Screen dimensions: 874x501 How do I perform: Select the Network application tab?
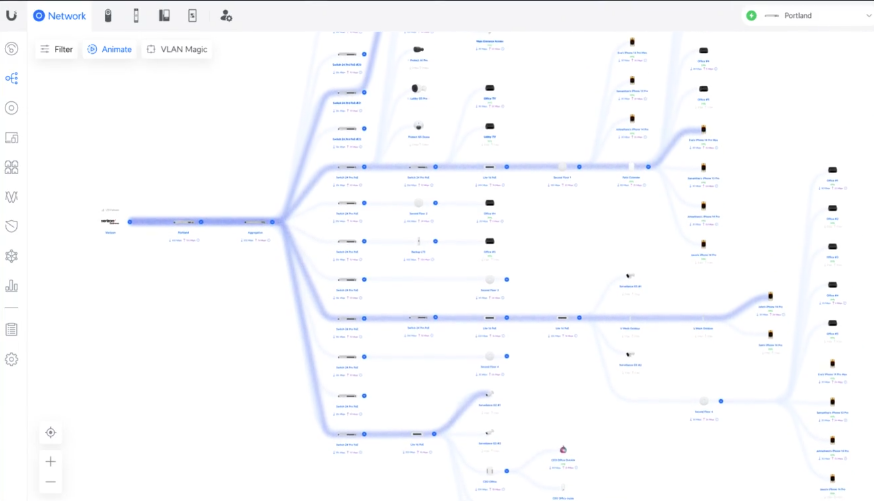(60, 16)
